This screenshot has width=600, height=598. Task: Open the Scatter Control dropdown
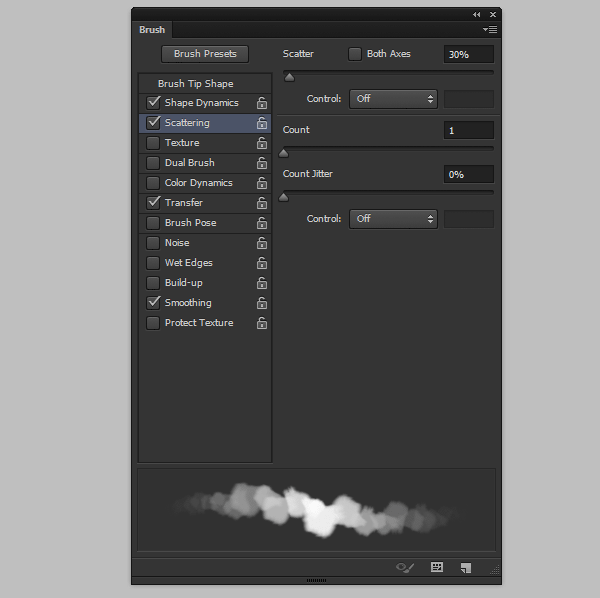pyautogui.click(x=393, y=99)
